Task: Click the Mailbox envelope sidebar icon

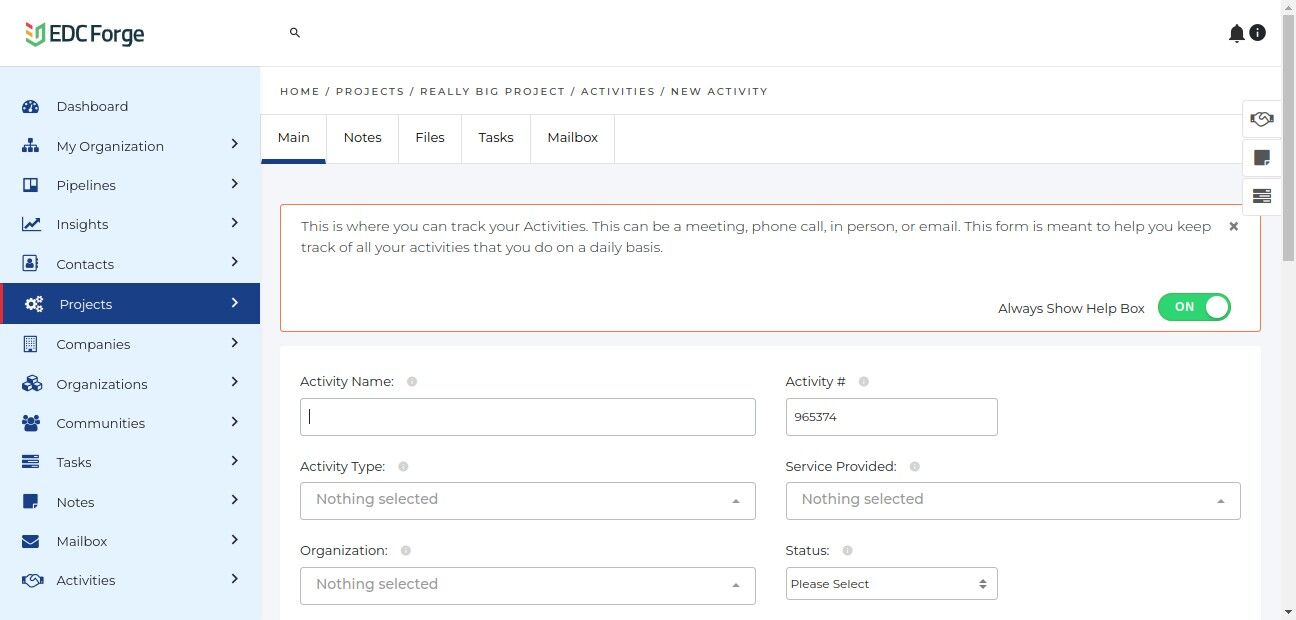Action: point(31,541)
